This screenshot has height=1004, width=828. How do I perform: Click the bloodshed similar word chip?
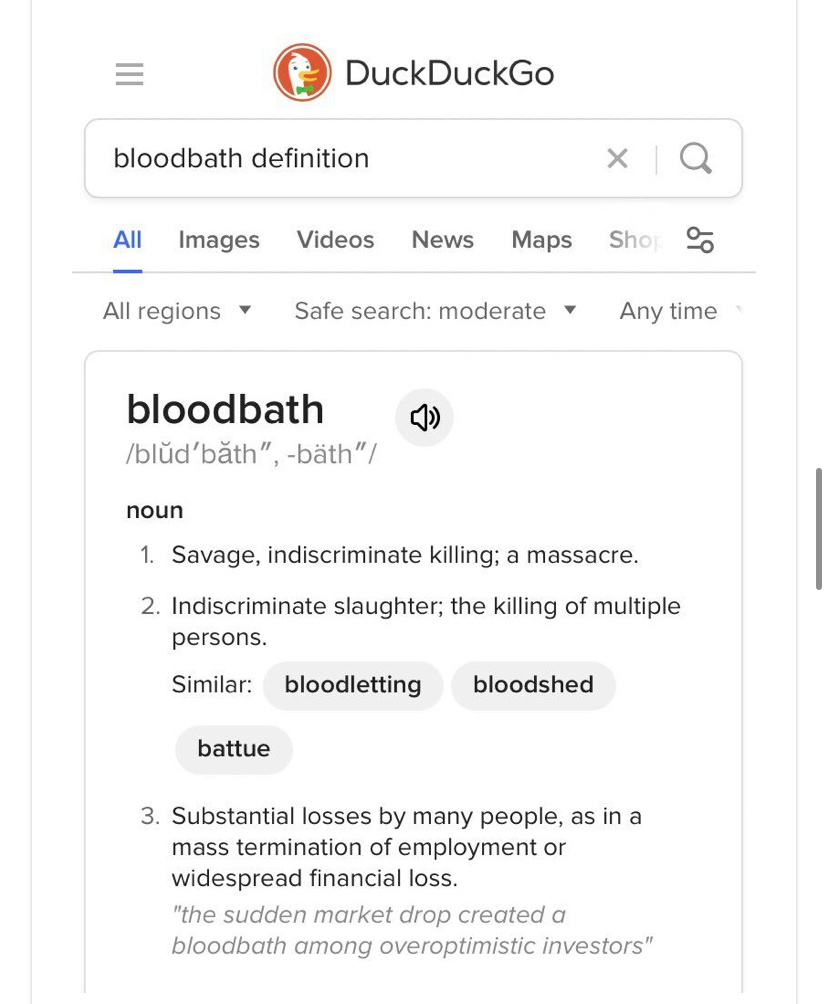click(533, 685)
